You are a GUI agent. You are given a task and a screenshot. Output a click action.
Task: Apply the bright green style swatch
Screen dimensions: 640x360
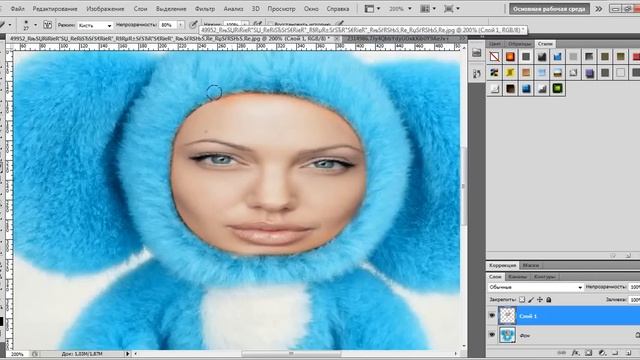pyautogui.click(x=557, y=88)
